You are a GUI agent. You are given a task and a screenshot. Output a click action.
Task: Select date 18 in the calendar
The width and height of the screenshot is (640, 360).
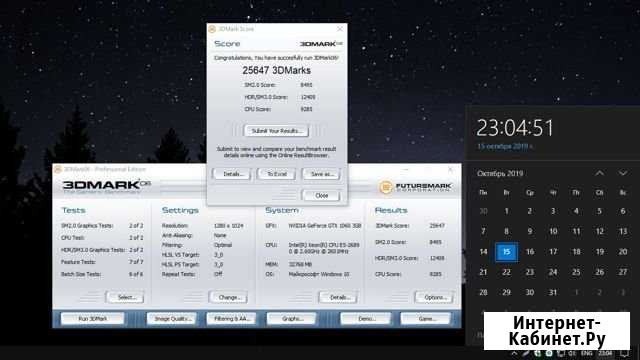[x=576, y=252]
